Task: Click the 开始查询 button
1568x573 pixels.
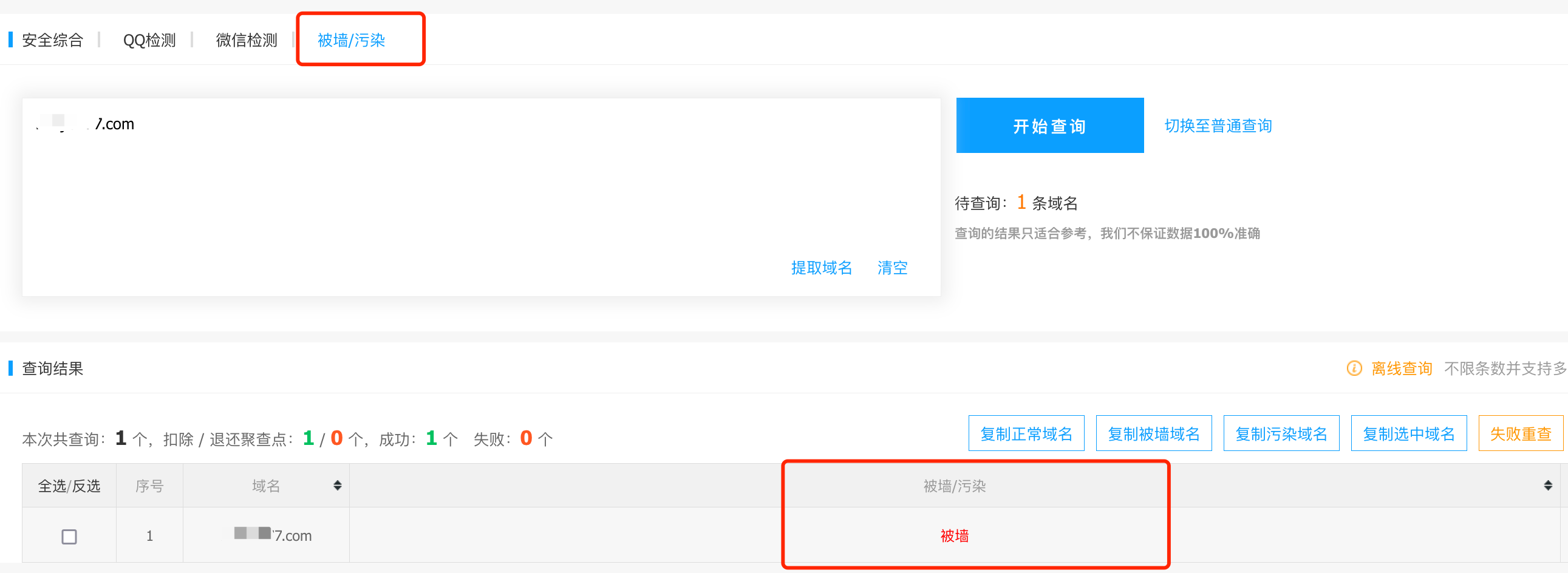Action: coord(1050,125)
